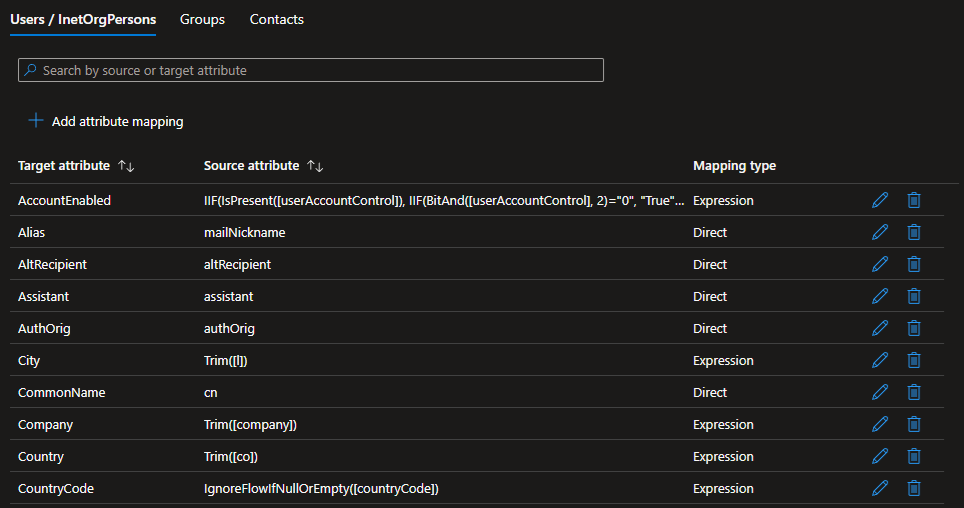Screen dimensions: 964x508
Task: Edit the CommonName mapping
Action: tap(880, 392)
